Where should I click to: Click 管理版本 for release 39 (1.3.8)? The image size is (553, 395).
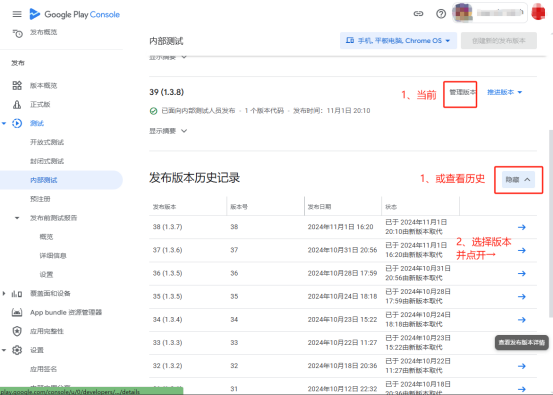462,92
